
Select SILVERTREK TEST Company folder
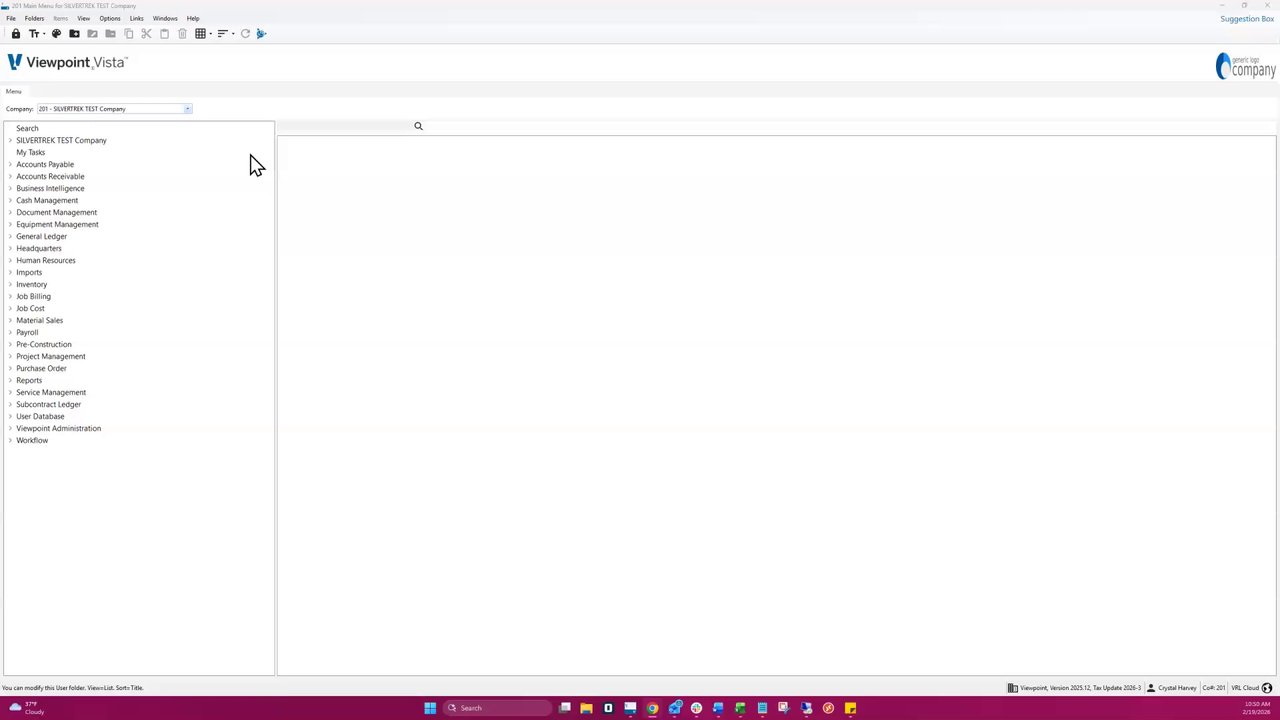61,140
